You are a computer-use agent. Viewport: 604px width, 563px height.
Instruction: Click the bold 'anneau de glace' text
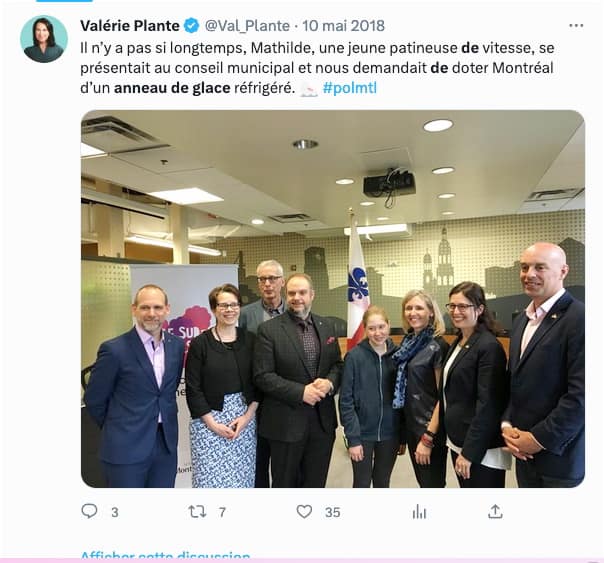point(172,88)
